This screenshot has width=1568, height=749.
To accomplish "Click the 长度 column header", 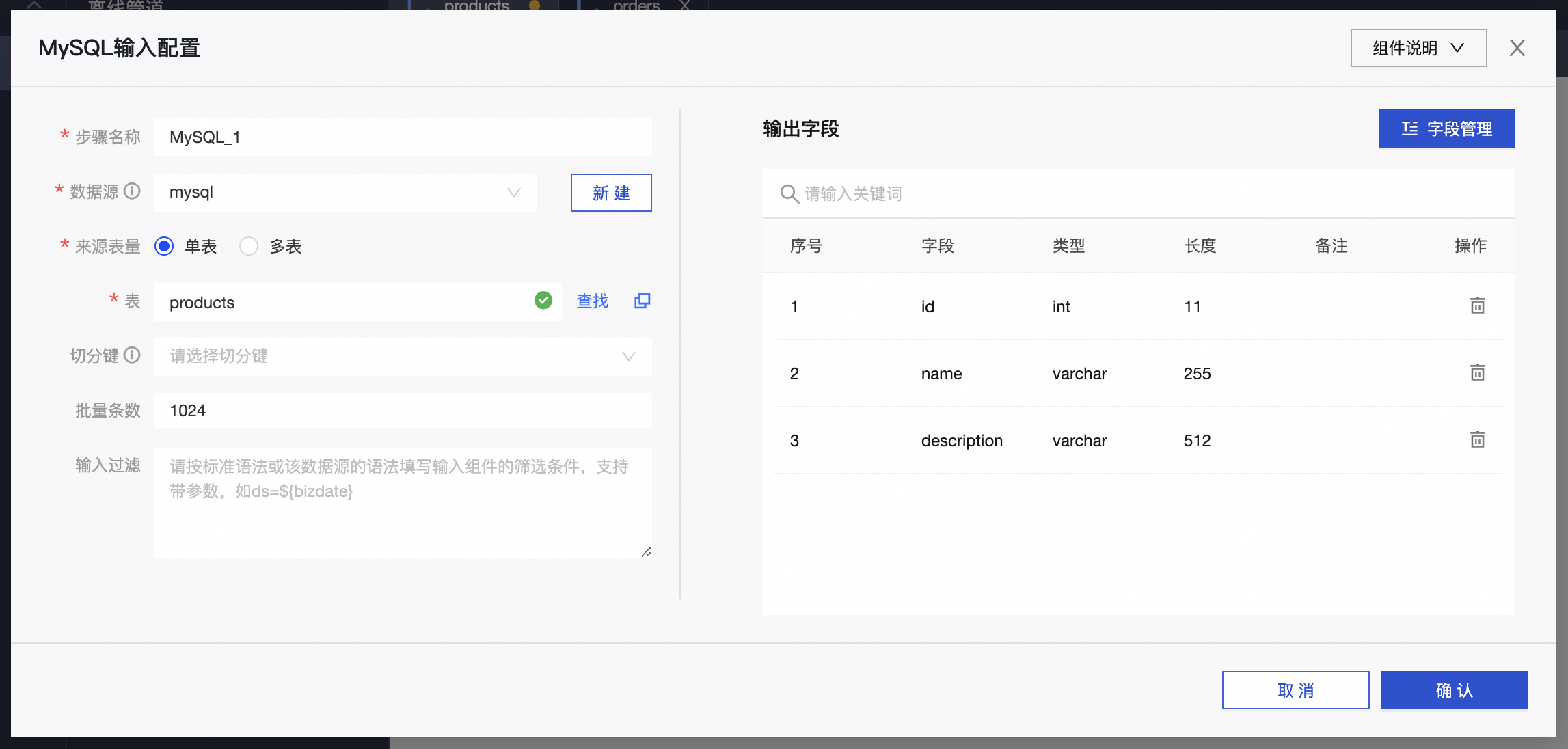I will pyautogui.click(x=1200, y=246).
